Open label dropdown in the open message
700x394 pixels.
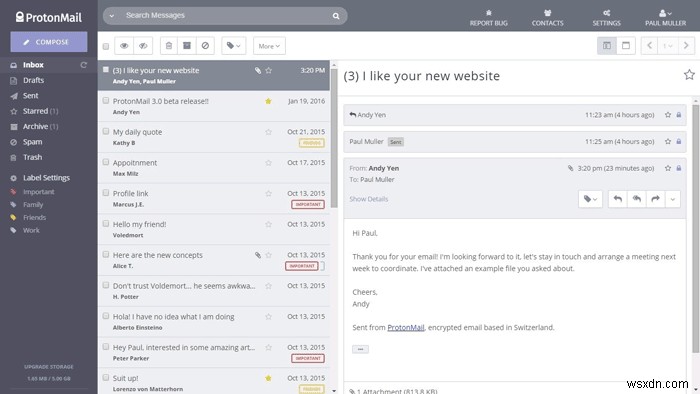click(590, 199)
